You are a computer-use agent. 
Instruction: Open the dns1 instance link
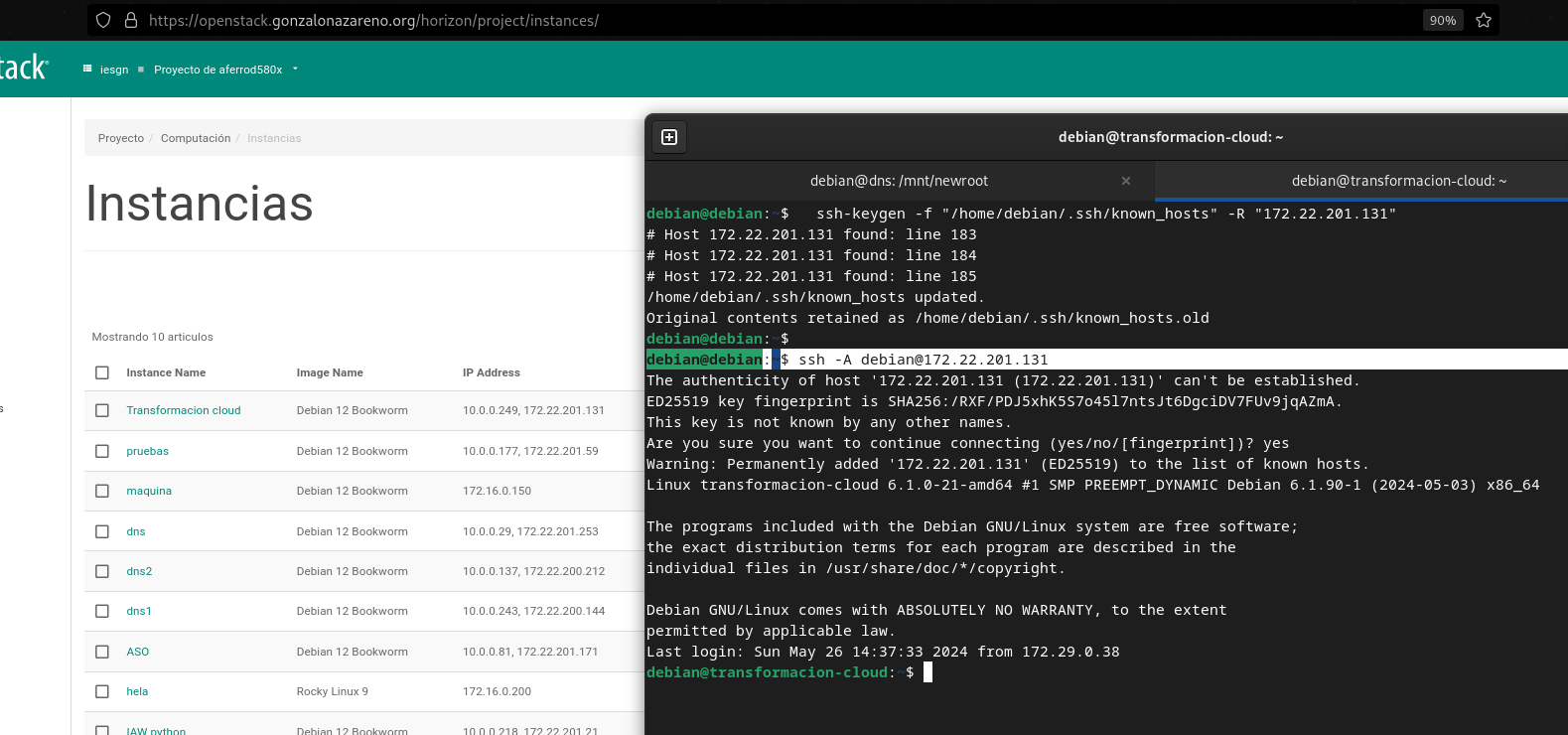[x=139, y=611]
